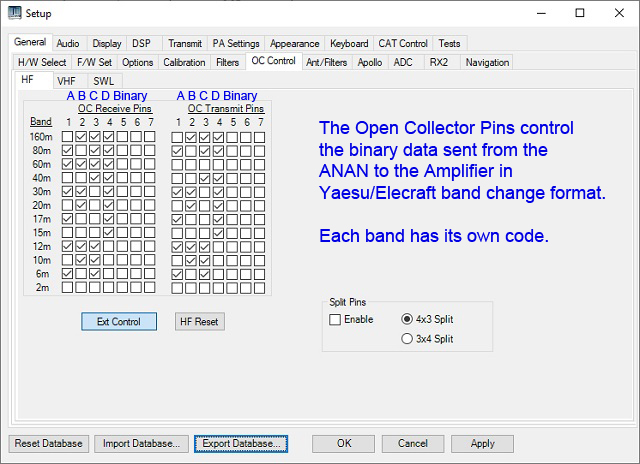Screen dimensions: 640x464
Task: Uncheck 160m receive pin 2
Action: [81, 136]
